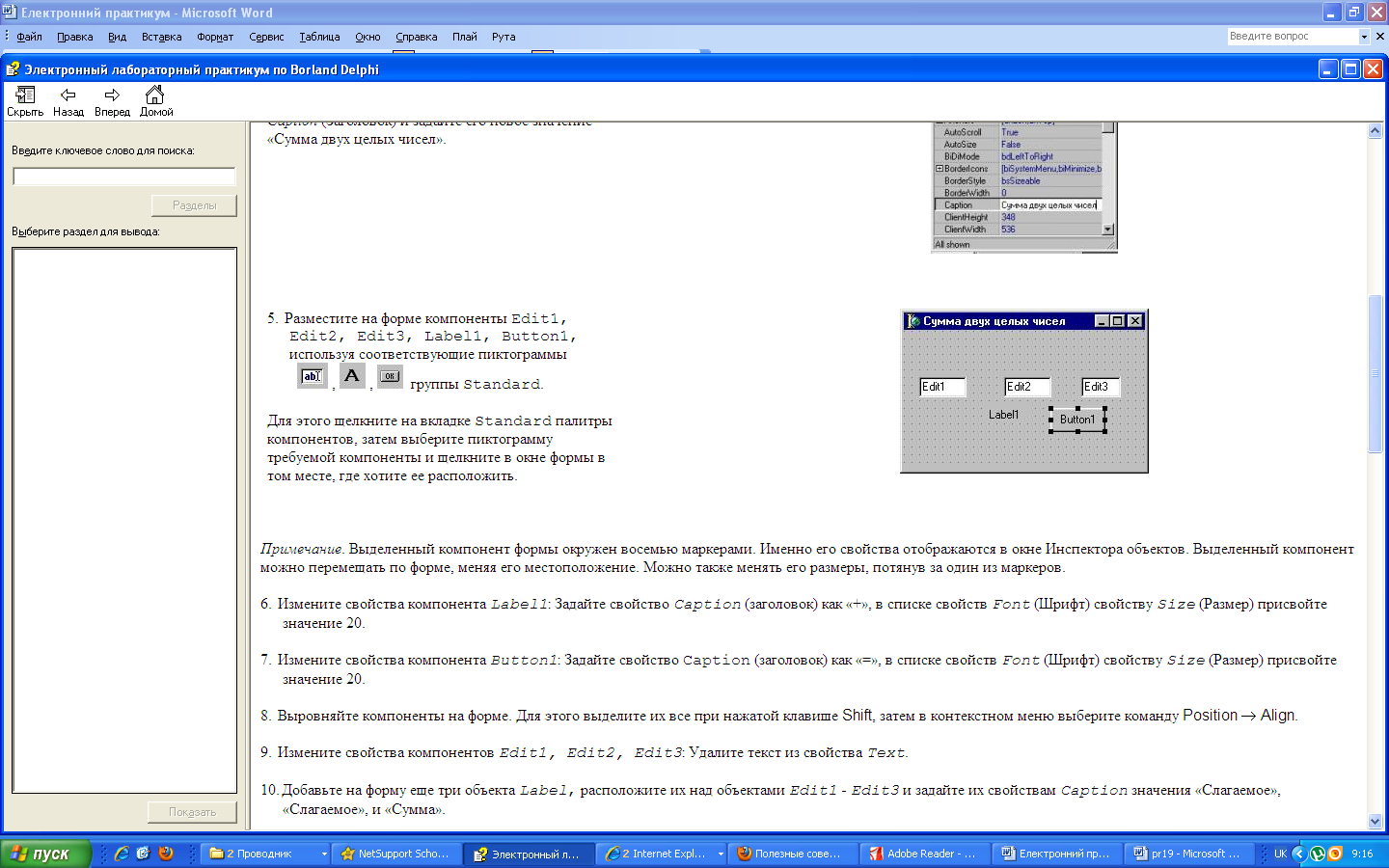Open the Справка menu
The width and height of the screenshot is (1389, 868).
(x=417, y=37)
